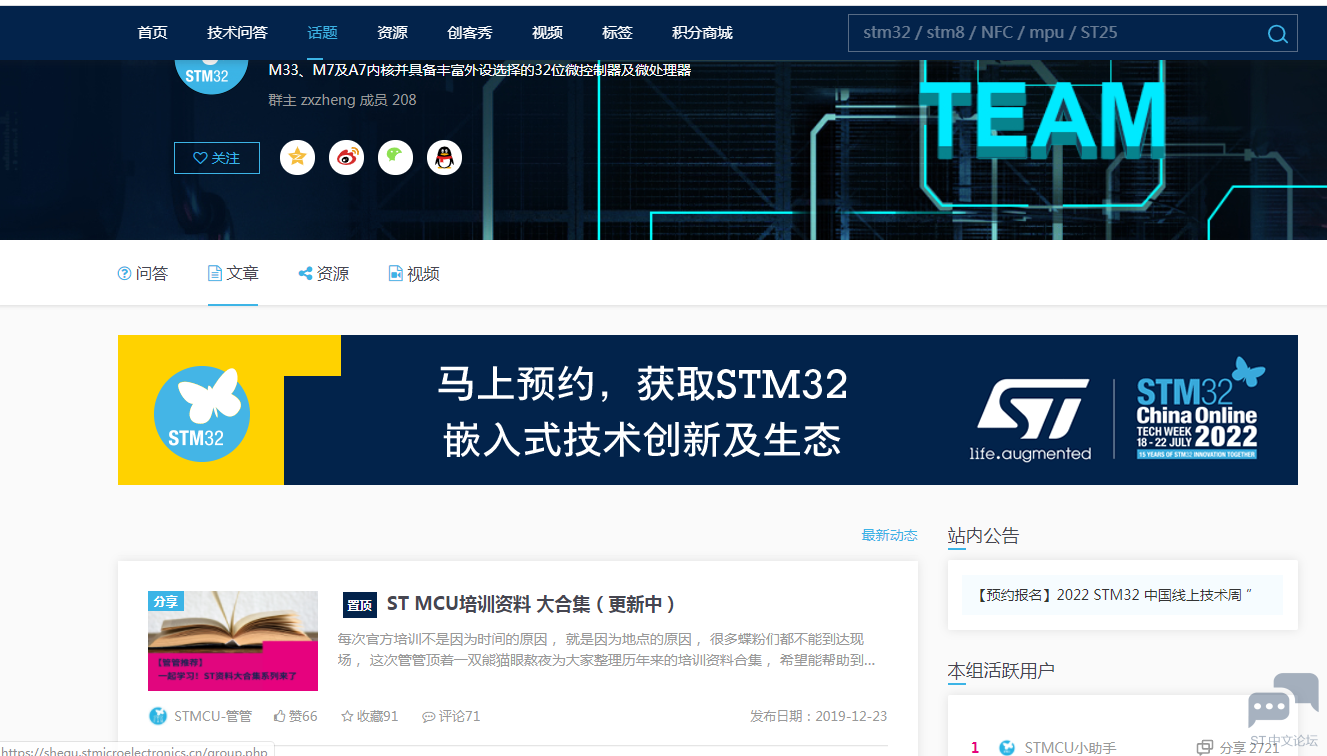Share group via the star favorites icon

297,157
